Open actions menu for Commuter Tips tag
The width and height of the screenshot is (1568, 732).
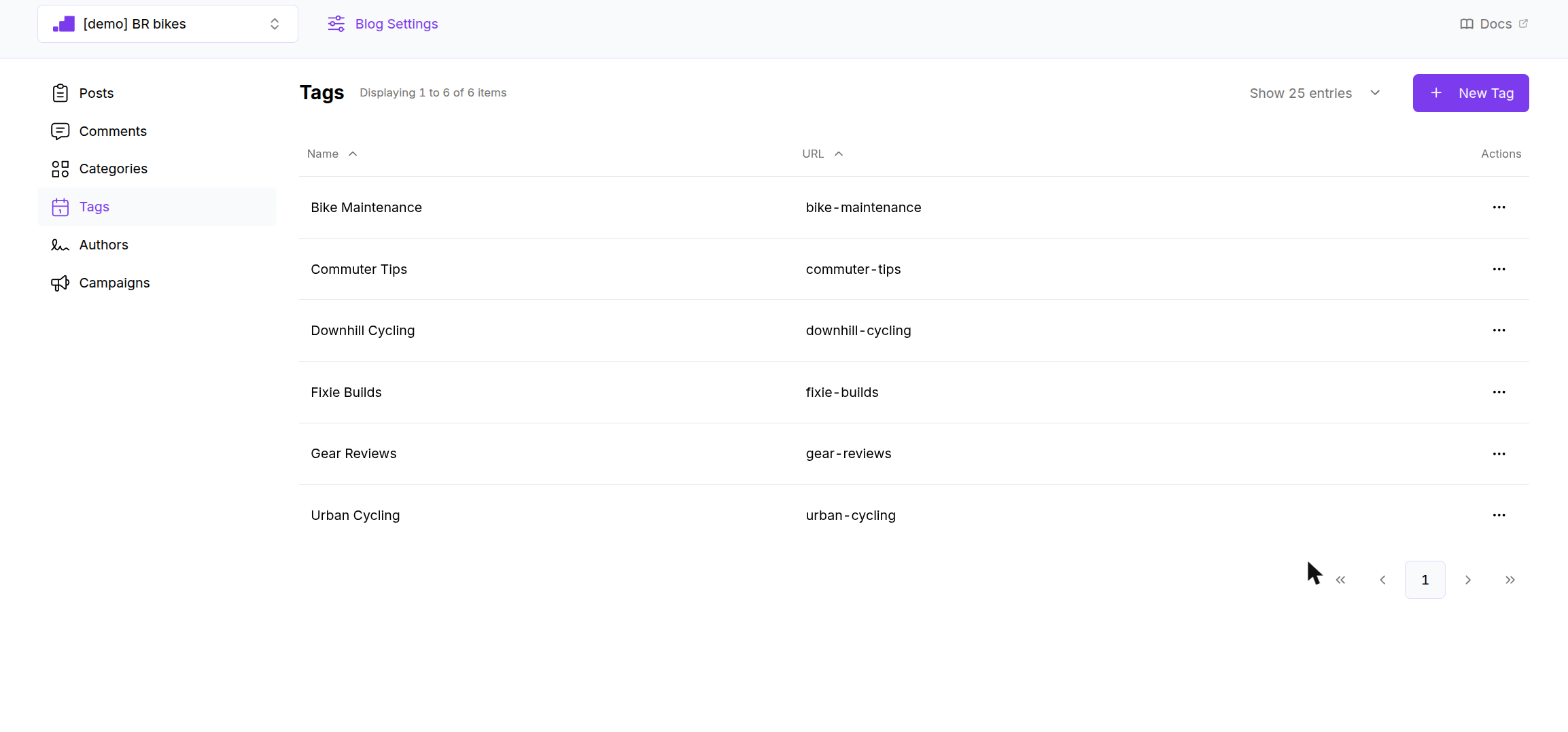pos(1498,269)
